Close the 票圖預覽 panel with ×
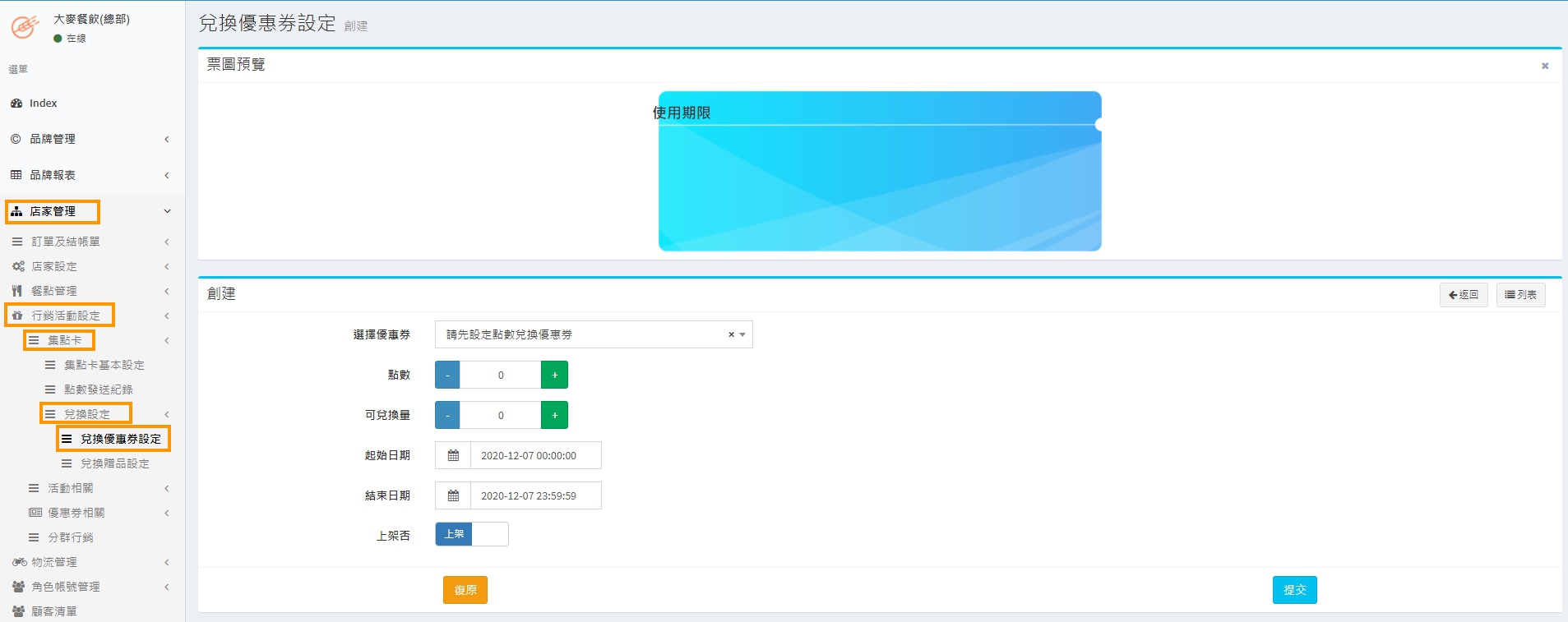Screen dimensions: 1568x622 1544,66
